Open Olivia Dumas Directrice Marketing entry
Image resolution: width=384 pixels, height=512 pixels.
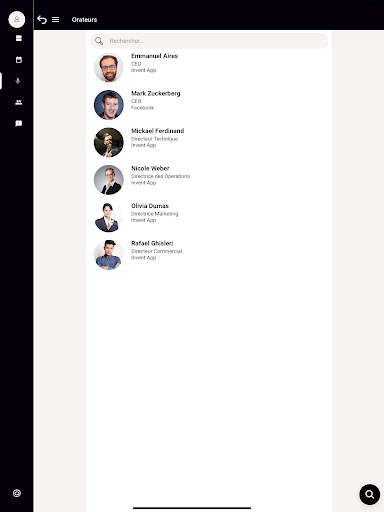point(209,217)
